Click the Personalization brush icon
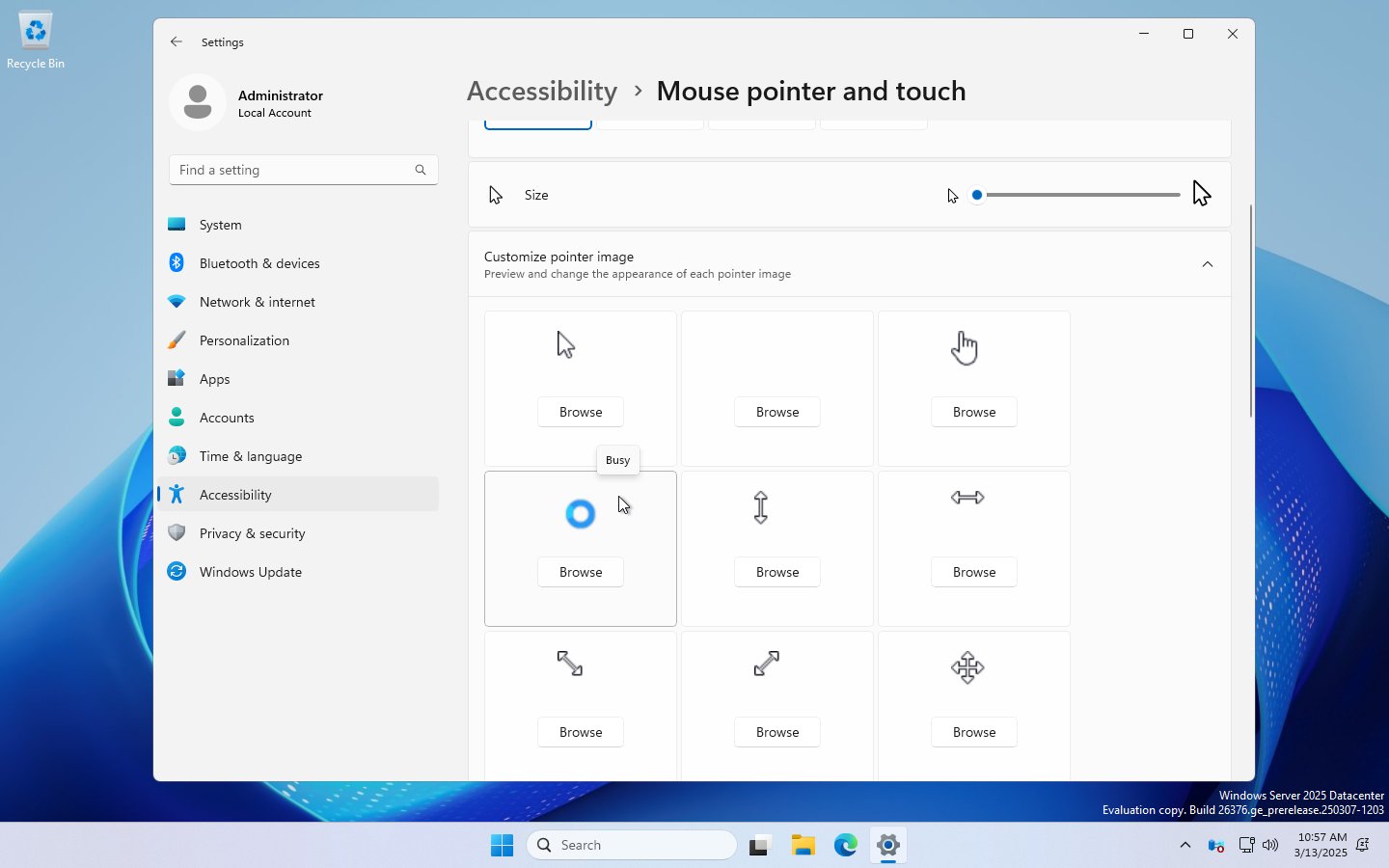 coord(177,340)
